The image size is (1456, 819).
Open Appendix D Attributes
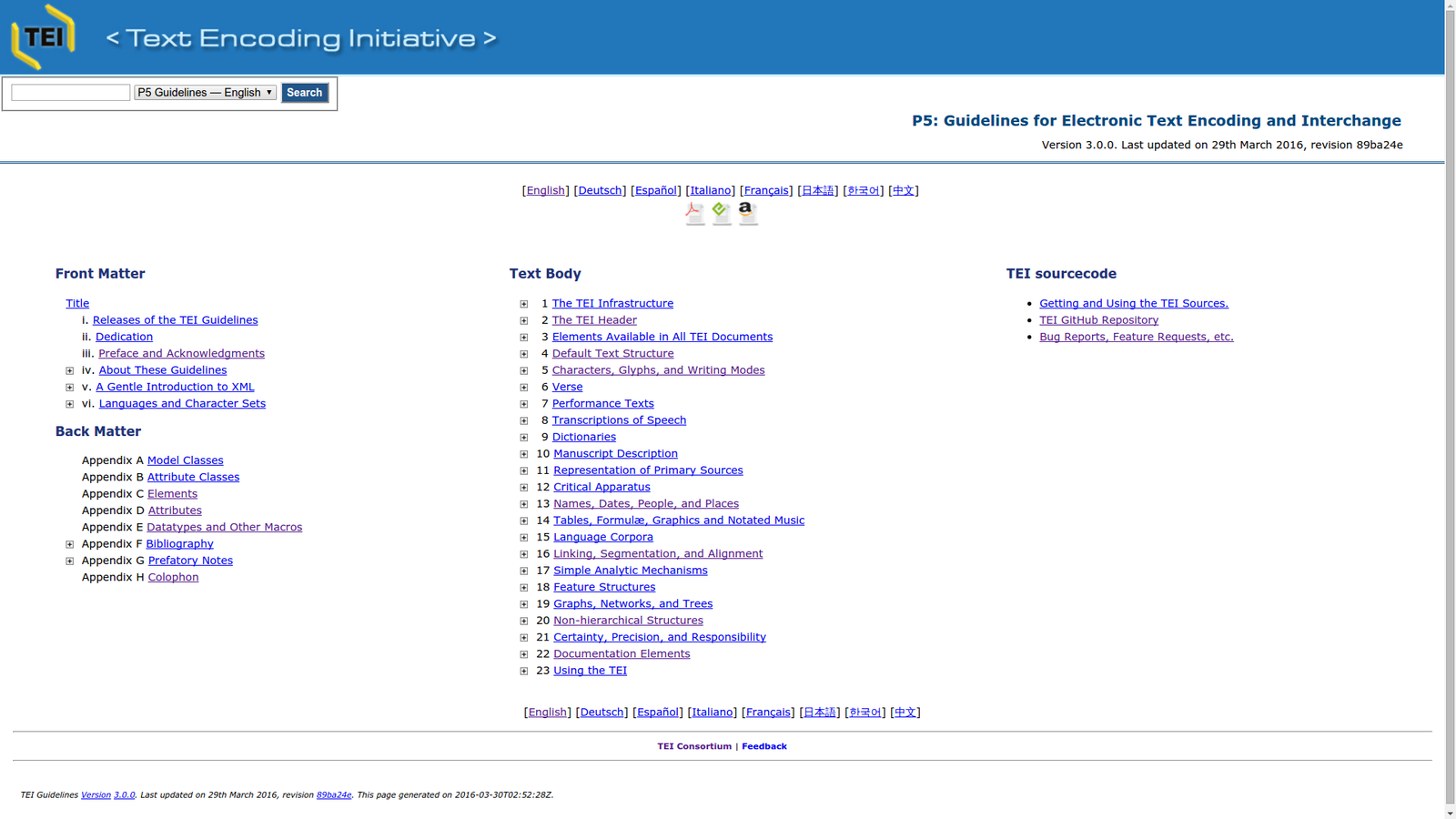click(175, 511)
